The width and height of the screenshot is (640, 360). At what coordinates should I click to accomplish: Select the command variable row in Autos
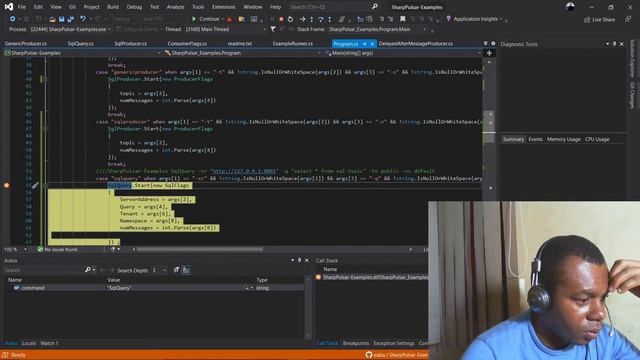[x=154, y=288]
